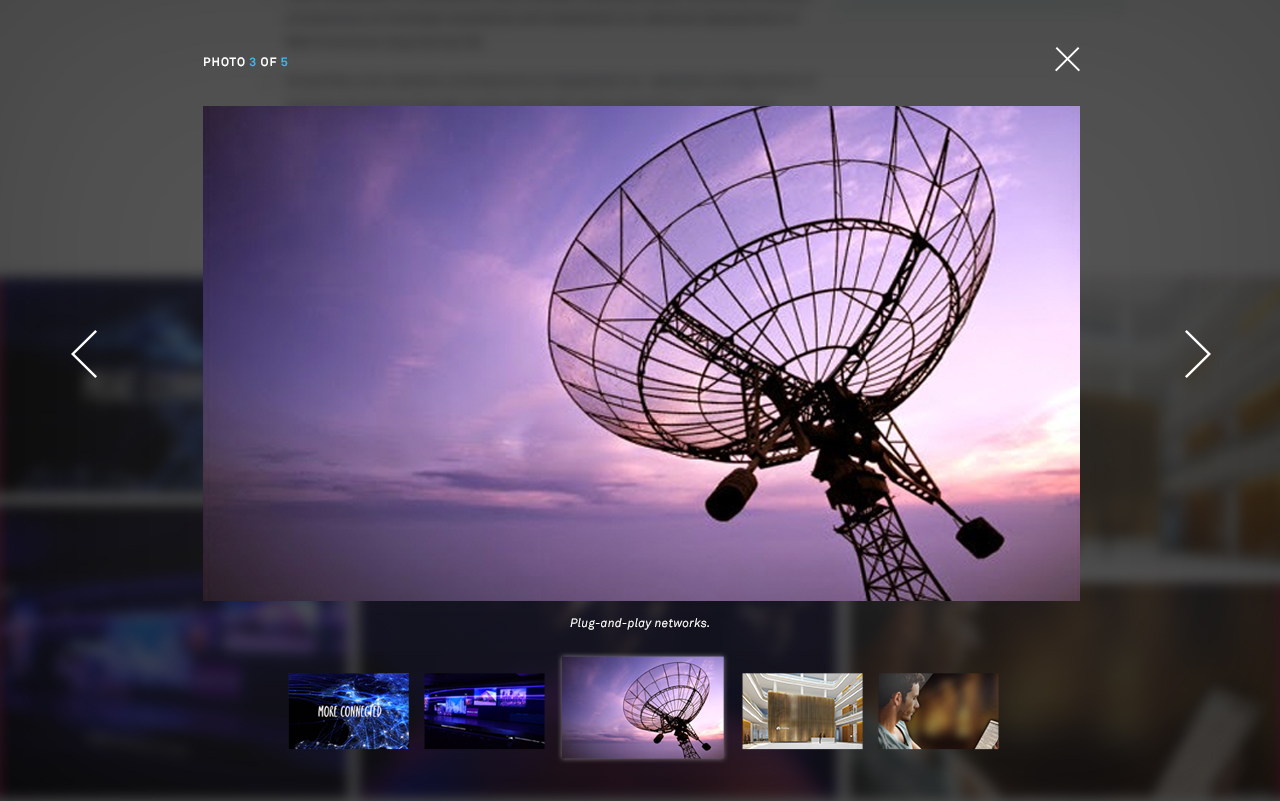Advance to the next photo using right arrow
Screen dimensions: 1280x801
[1197, 354]
